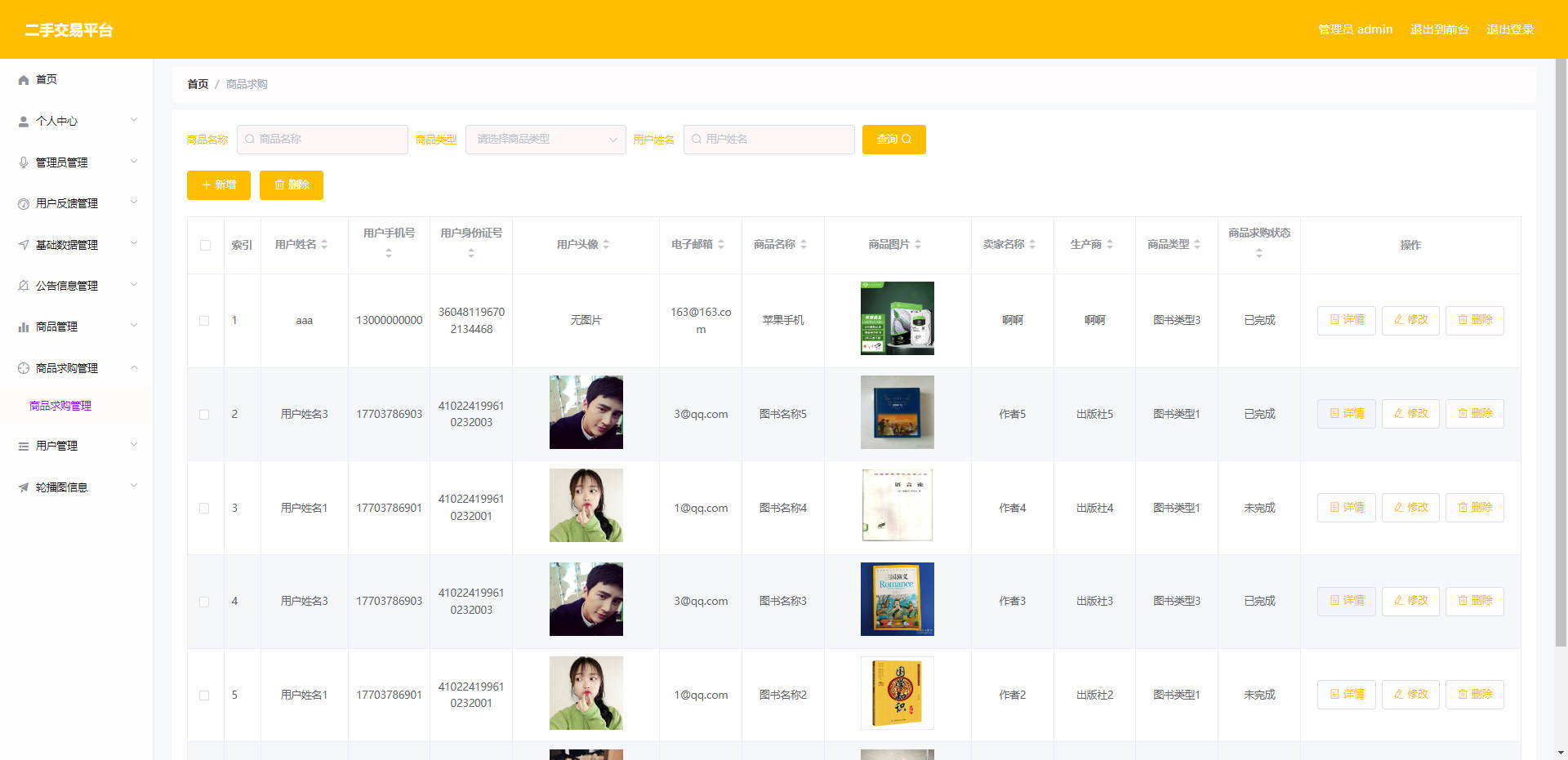Expand the 轮播图信息 chevron
This screenshot has height=760, width=1568.
[134, 486]
